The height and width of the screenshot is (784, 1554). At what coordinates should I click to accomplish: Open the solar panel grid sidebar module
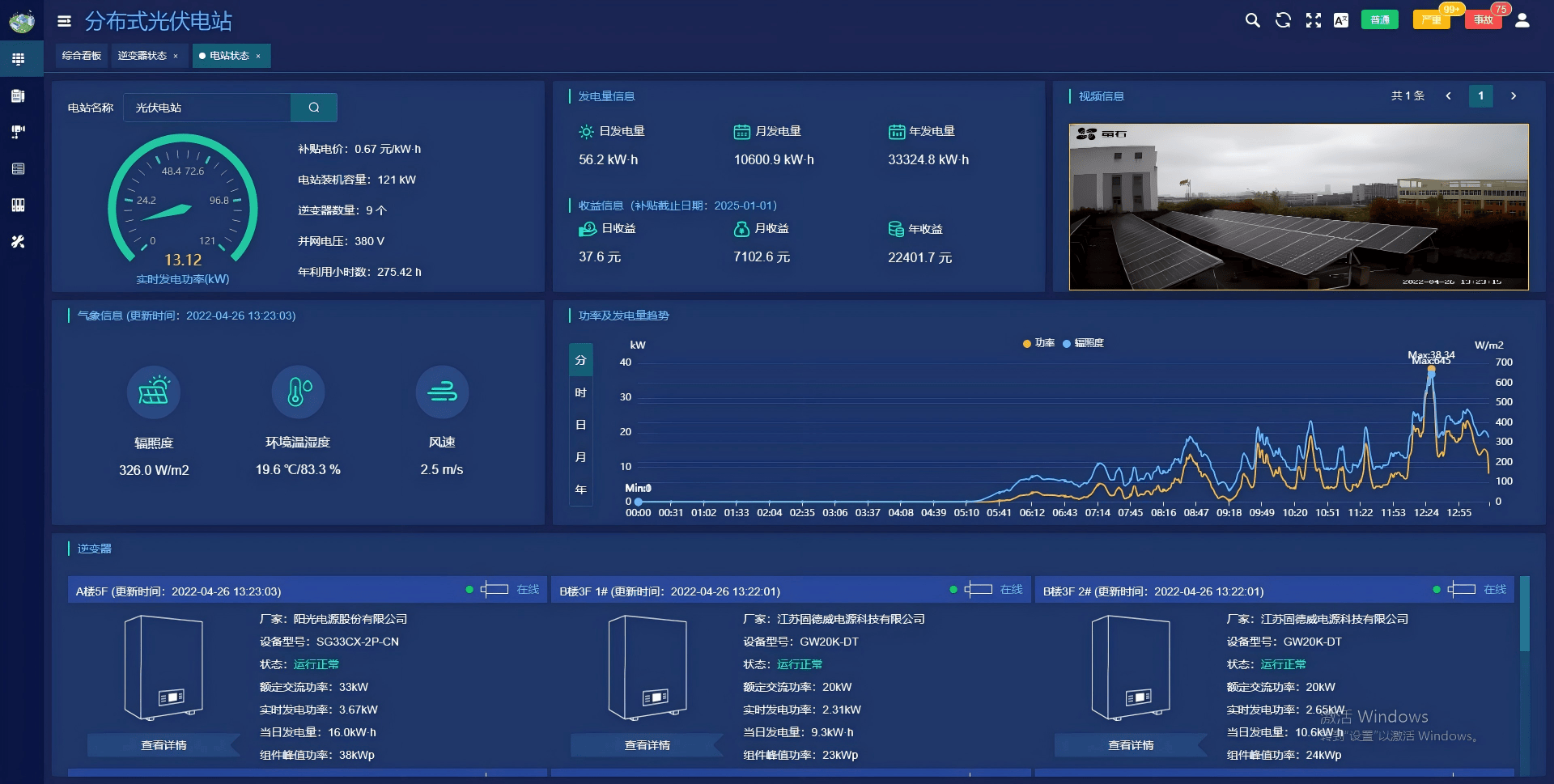pyautogui.click(x=18, y=59)
